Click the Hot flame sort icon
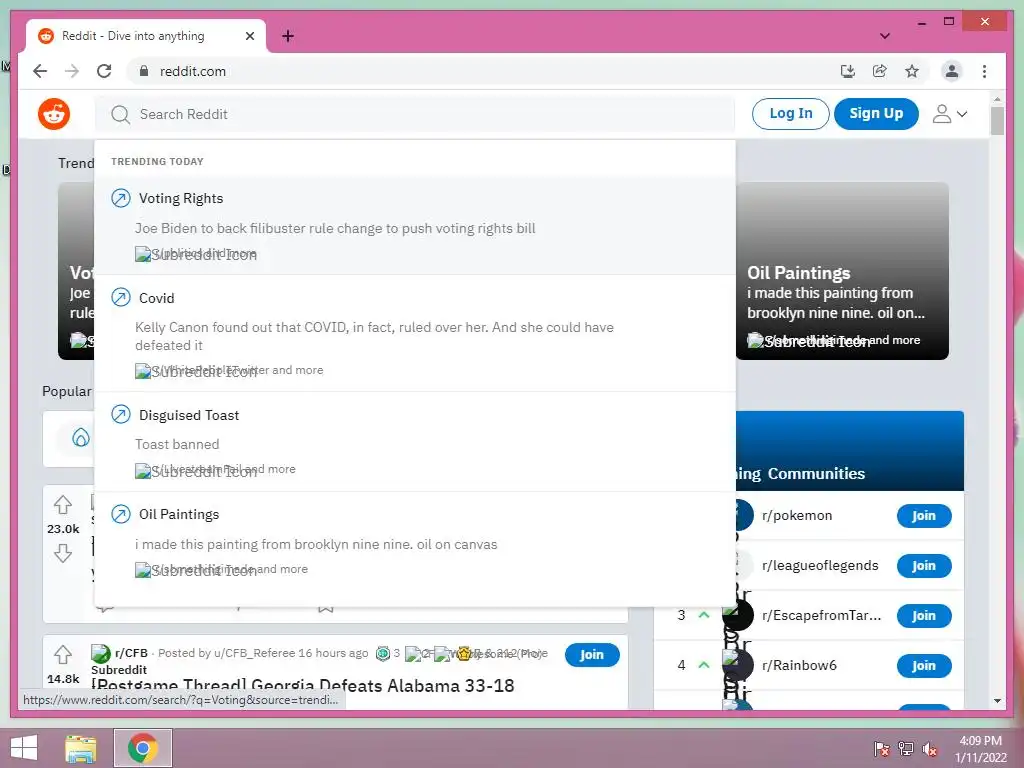Viewport: 1024px width, 768px height. (80, 438)
